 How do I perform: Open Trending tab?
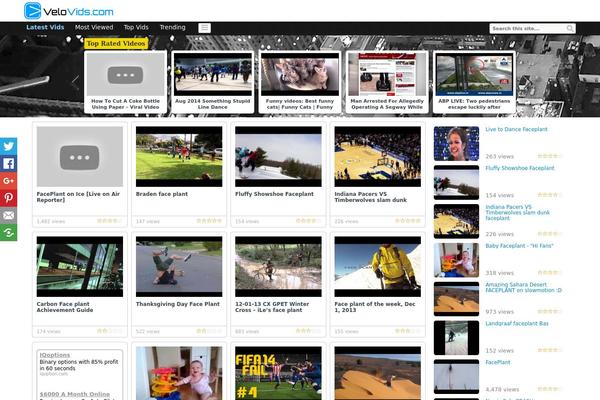(173, 27)
